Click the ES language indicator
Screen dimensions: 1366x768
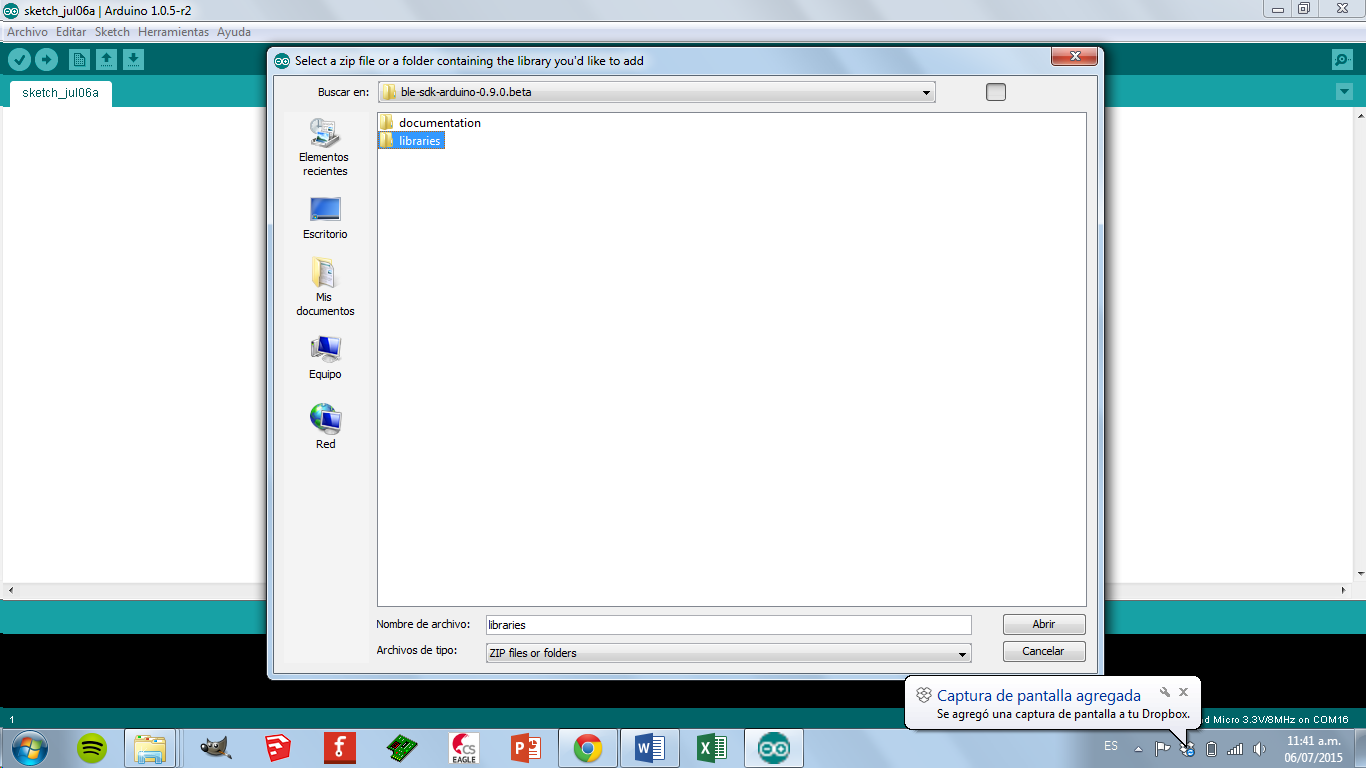tap(1111, 747)
